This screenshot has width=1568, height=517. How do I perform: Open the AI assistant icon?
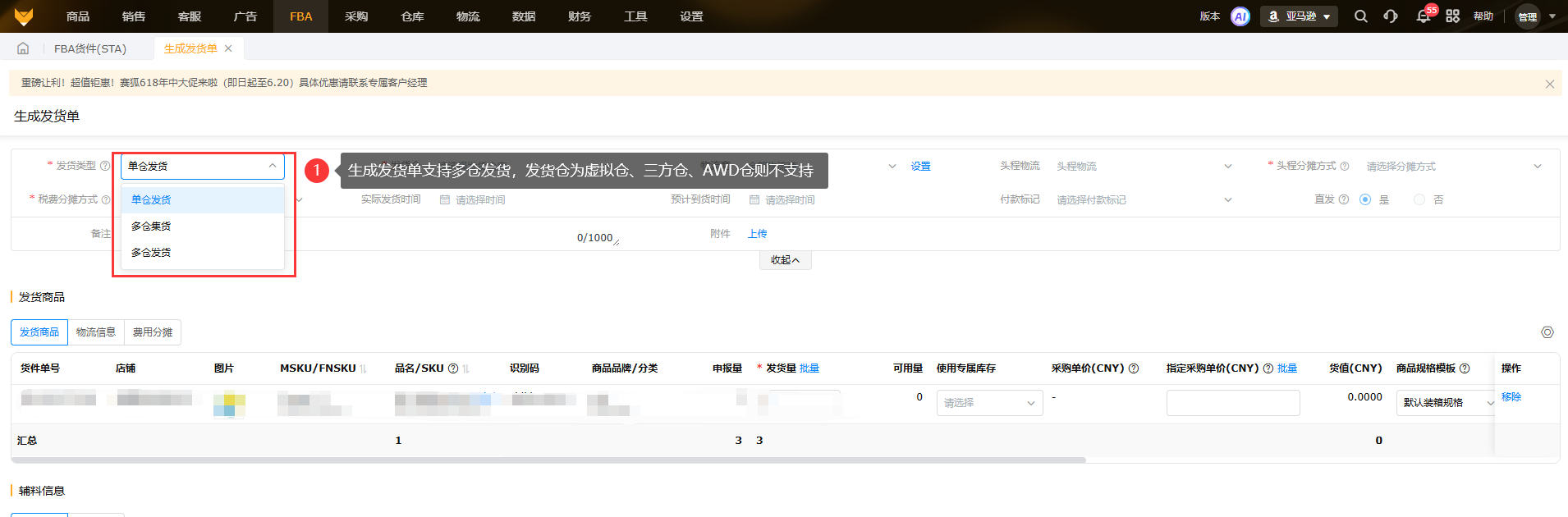[1240, 16]
